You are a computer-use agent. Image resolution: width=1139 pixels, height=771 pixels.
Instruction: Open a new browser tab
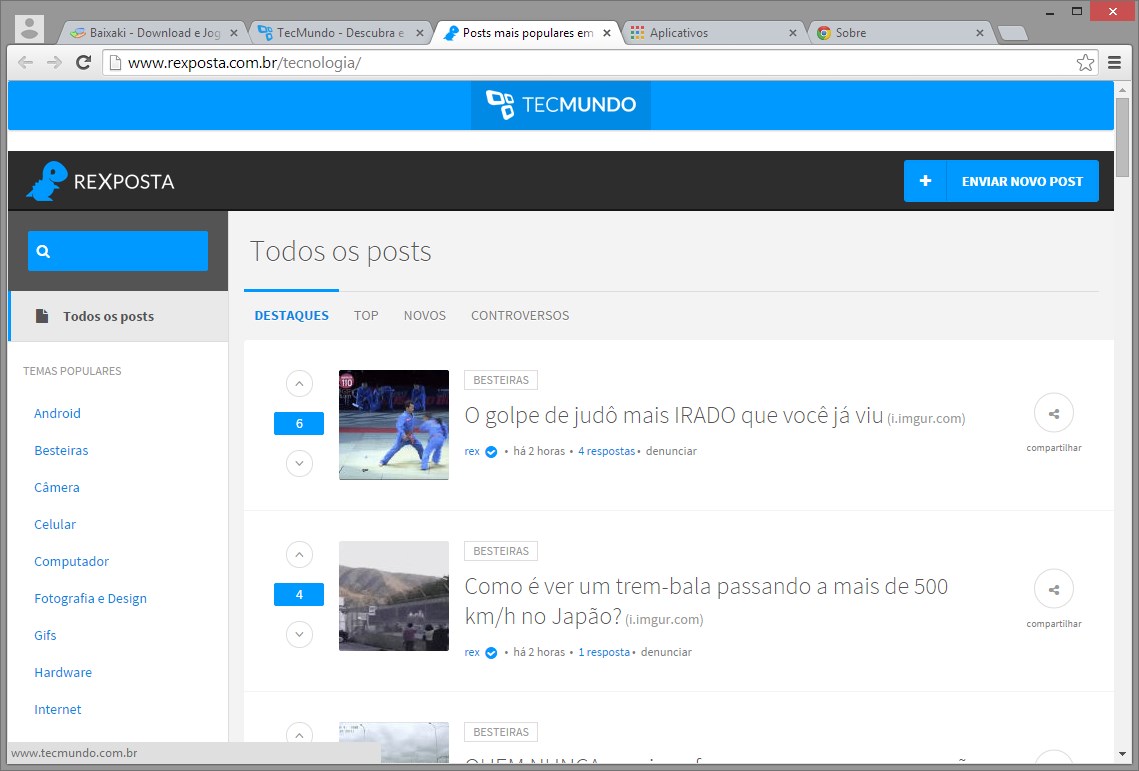pyautogui.click(x=1013, y=33)
